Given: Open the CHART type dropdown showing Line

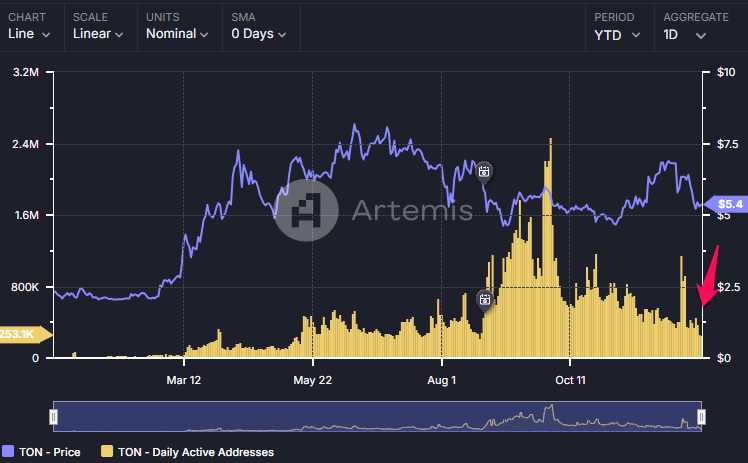Looking at the screenshot, I should click(x=29, y=34).
